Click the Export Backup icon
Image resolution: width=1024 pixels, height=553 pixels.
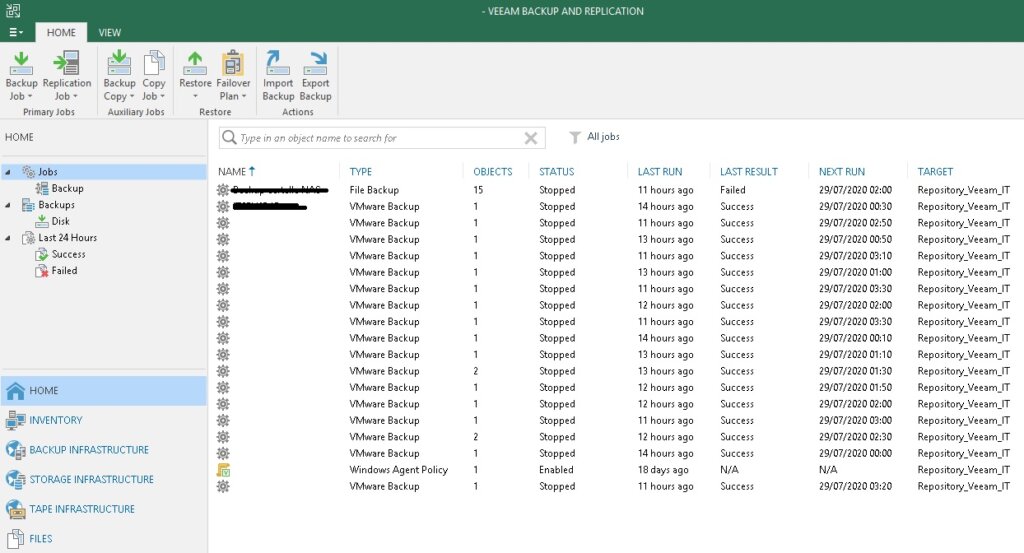(315, 75)
